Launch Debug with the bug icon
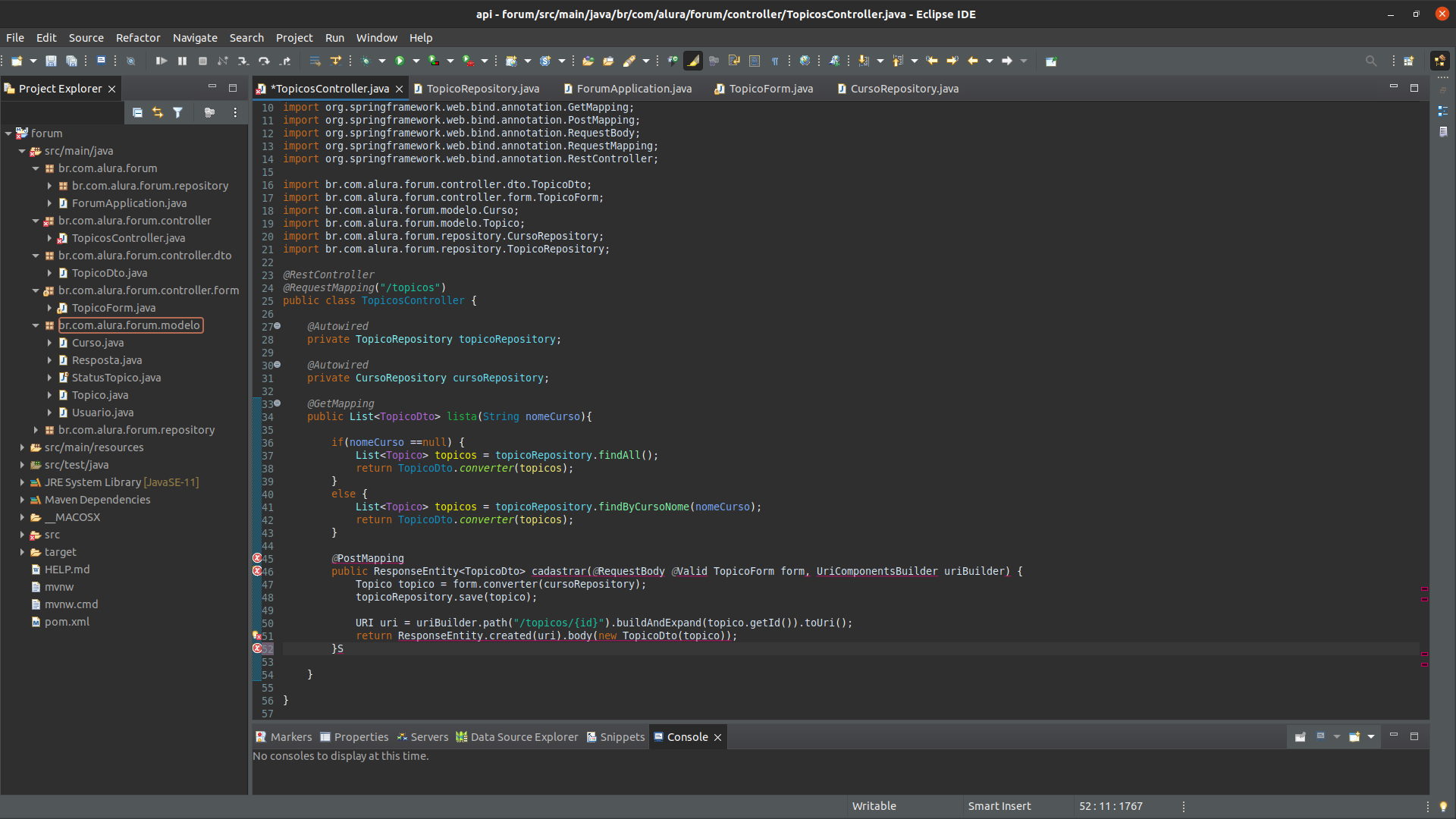Screen dimensions: 1456x819 click(366, 61)
